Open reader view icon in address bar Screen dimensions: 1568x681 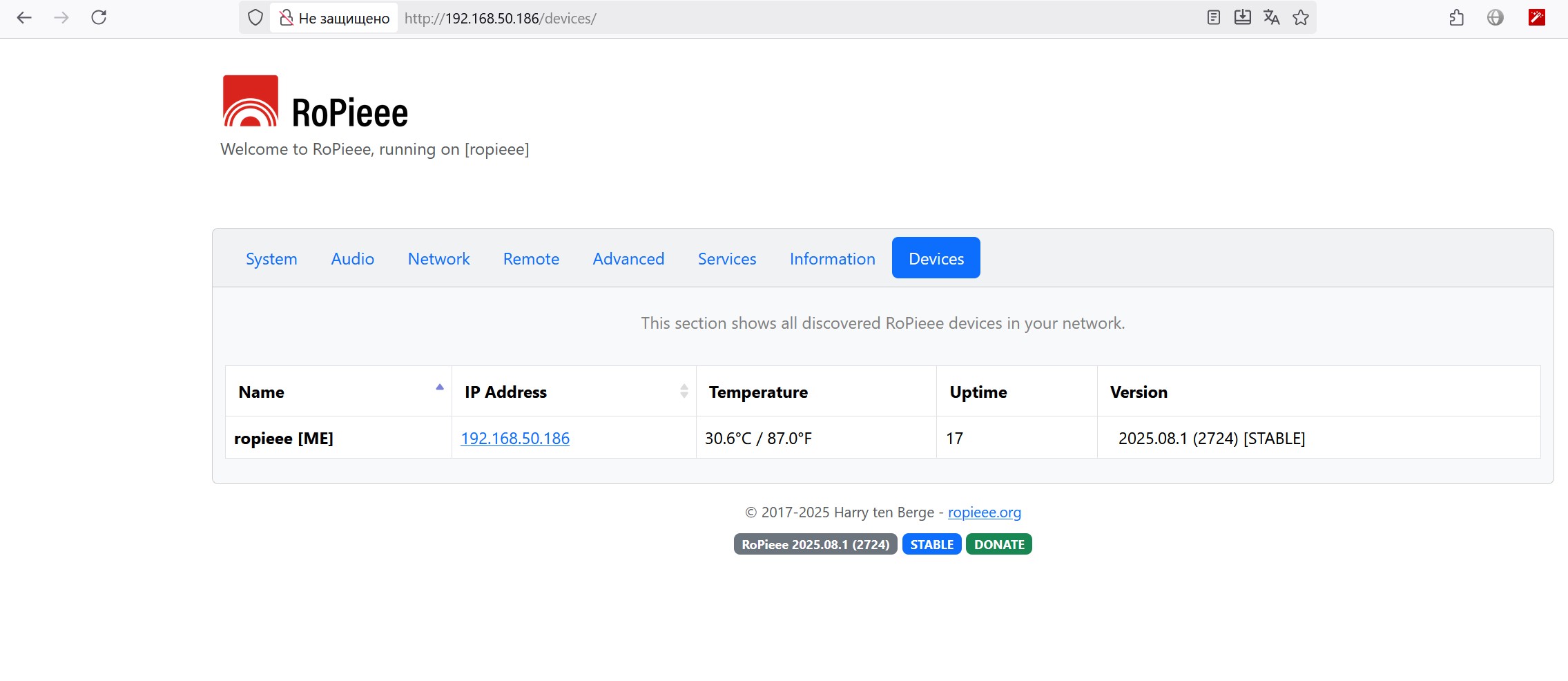[x=1213, y=18]
